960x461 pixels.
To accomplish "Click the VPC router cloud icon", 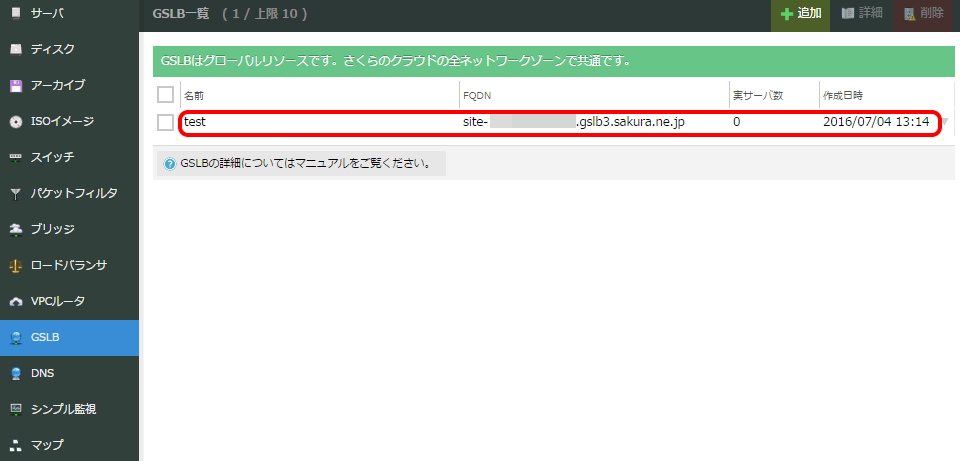I will 17,302.
